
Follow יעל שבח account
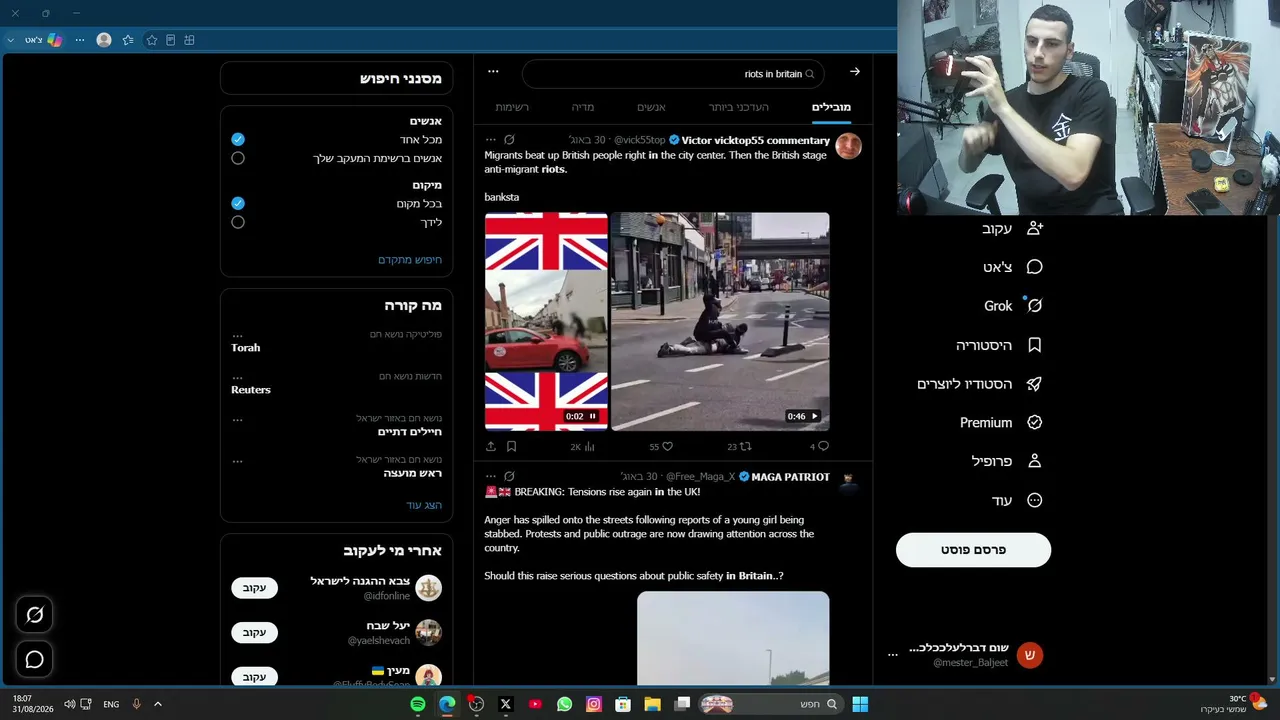[255, 632]
